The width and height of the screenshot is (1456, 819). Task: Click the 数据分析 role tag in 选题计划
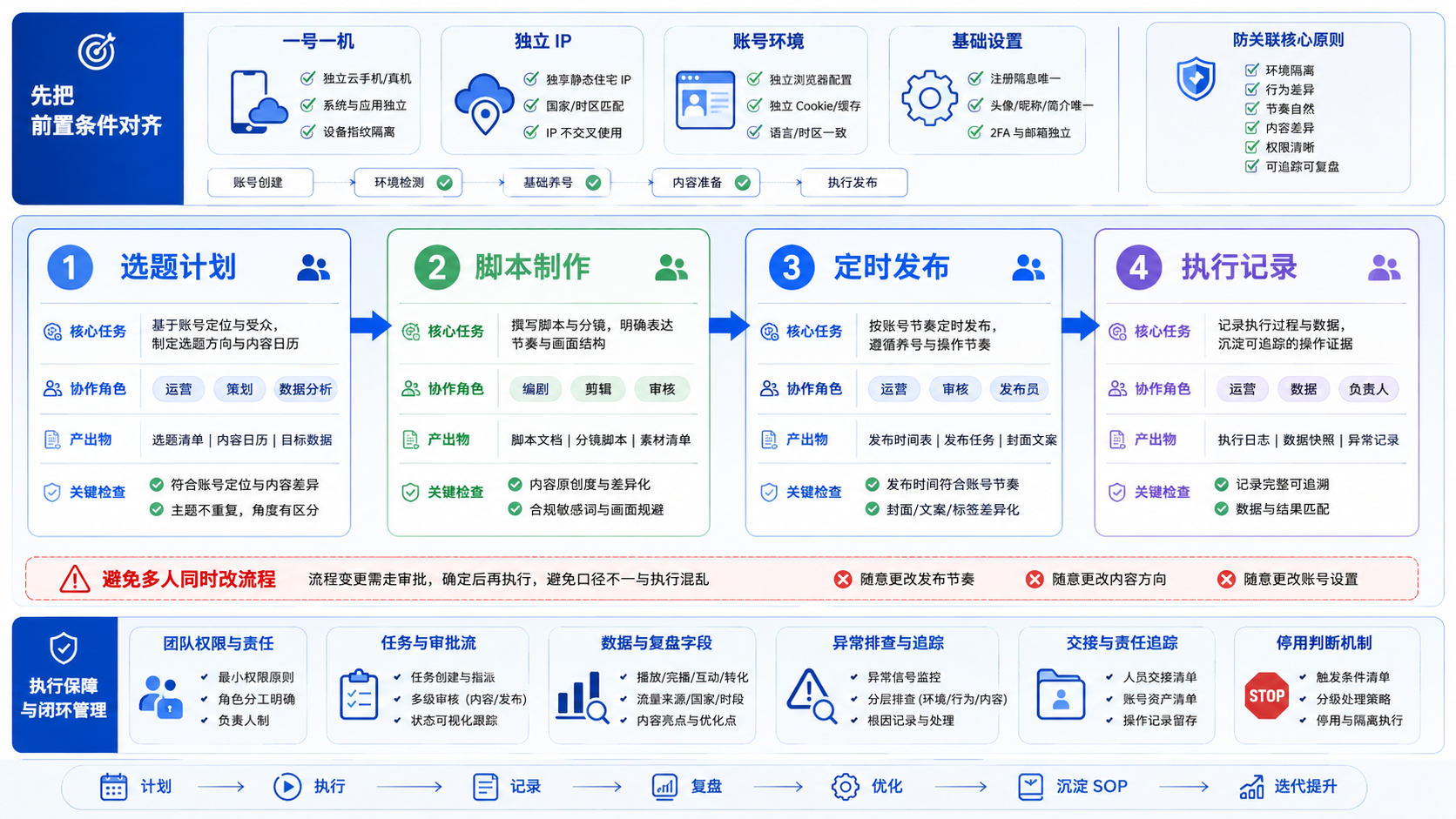305,389
